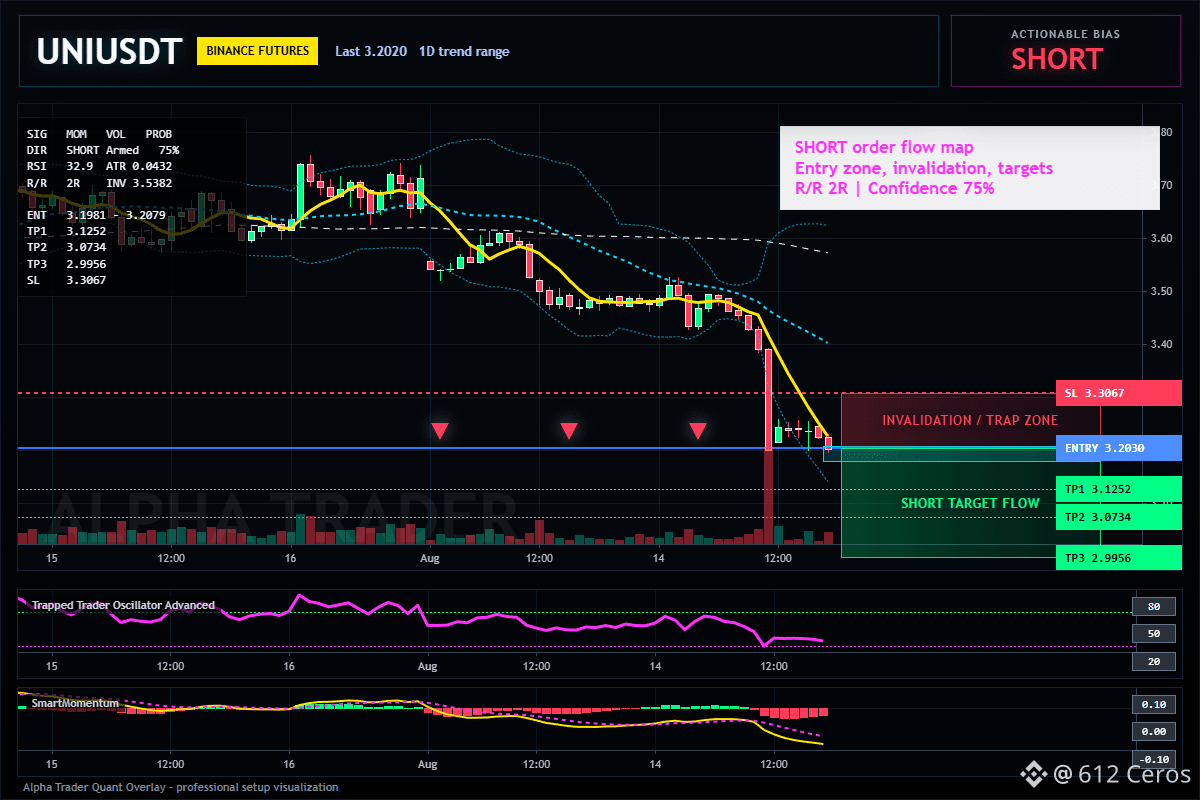This screenshot has width=1200, height=800.
Task: Click the Alpha Trader Quant Overlay footer text
Action: tap(181, 787)
